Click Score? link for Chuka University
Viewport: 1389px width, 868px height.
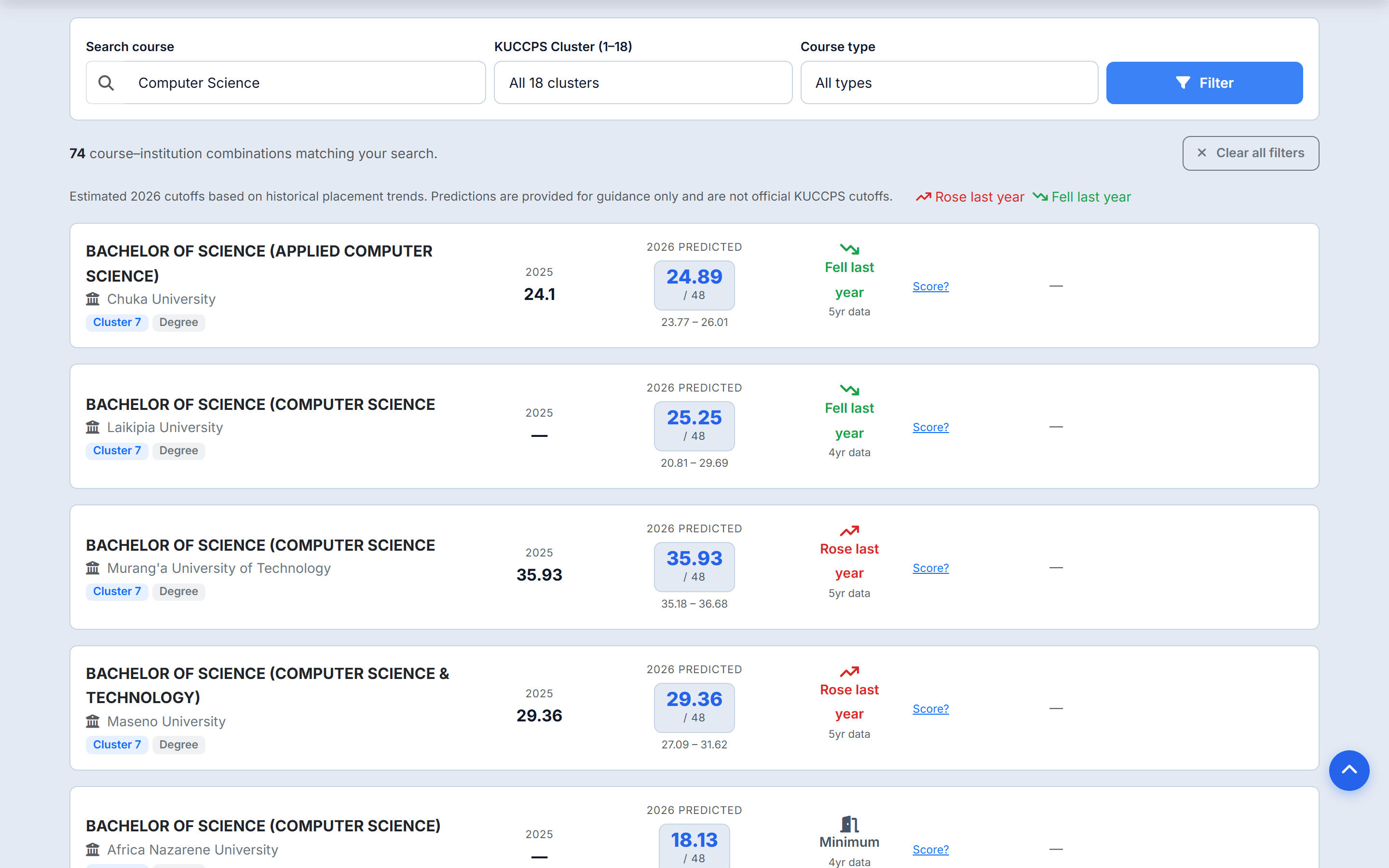click(x=930, y=286)
